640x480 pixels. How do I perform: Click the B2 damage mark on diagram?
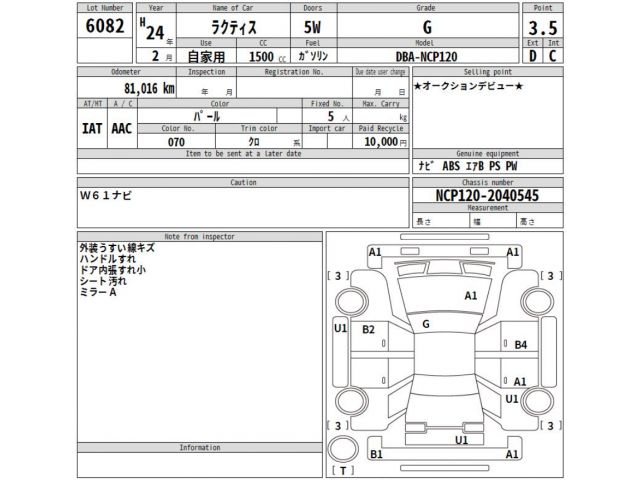point(368,329)
